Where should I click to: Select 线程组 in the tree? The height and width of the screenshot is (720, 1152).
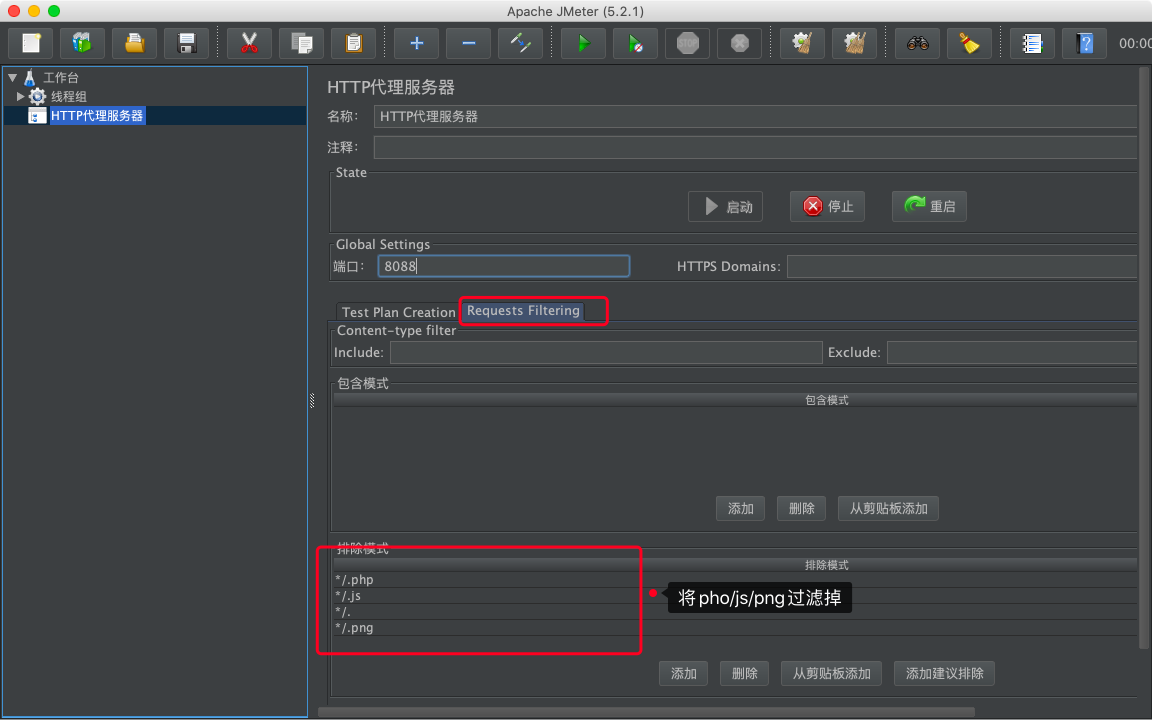68,96
